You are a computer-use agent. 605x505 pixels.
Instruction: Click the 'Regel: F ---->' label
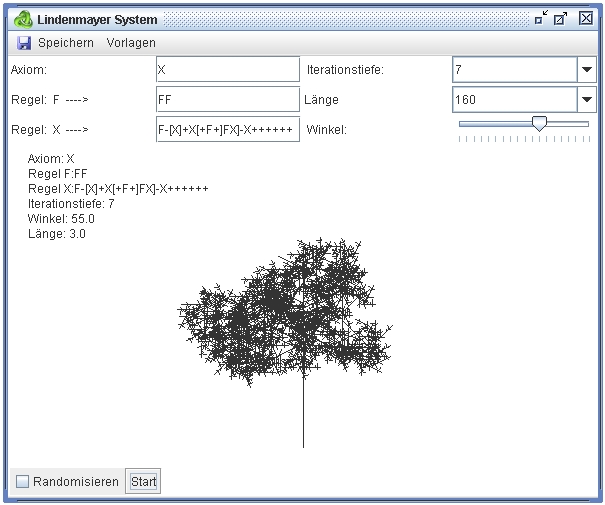tap(50, 100)
